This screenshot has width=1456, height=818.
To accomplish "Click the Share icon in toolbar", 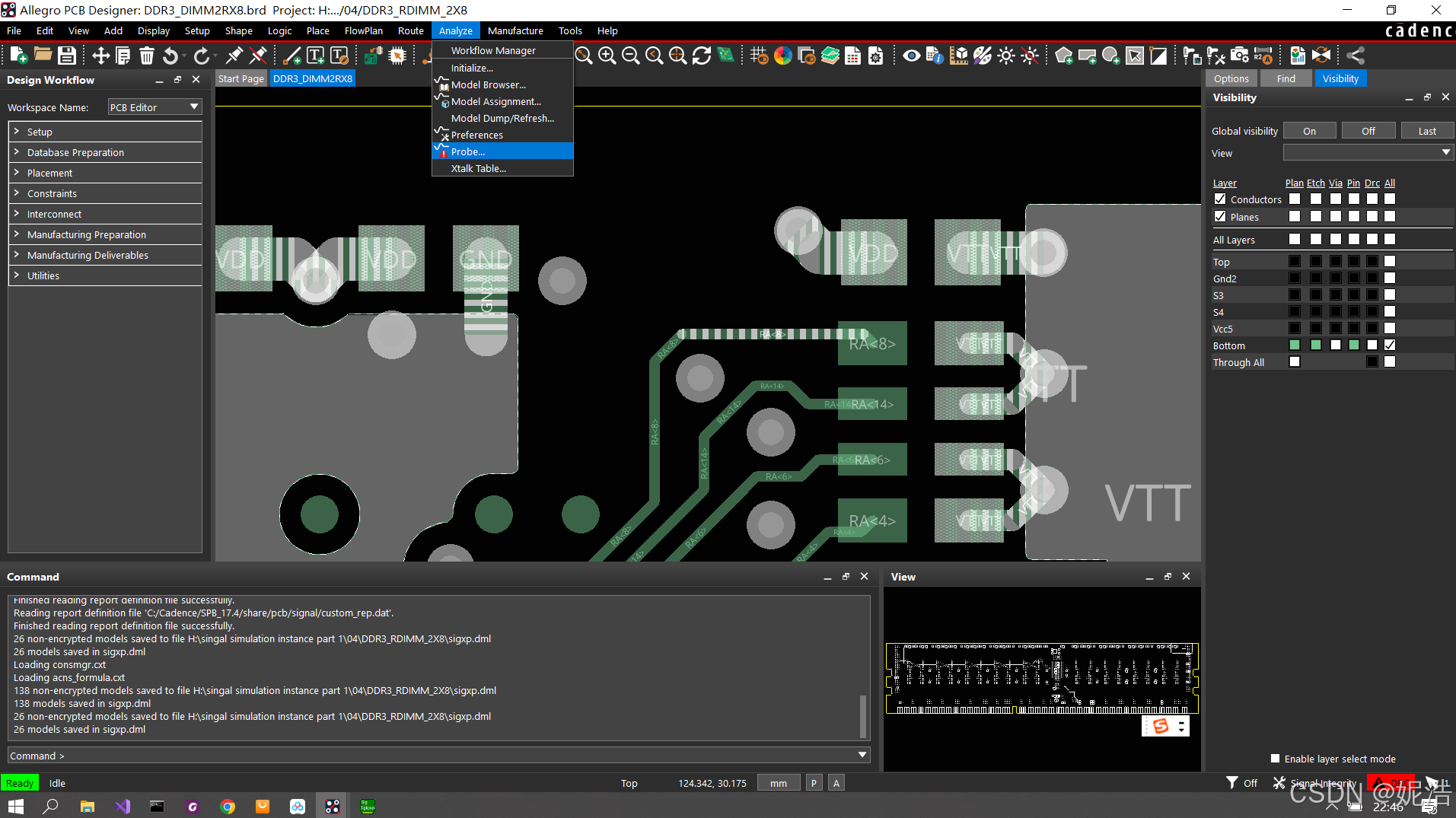I will pyautogui.click(x=1355, y=56).
